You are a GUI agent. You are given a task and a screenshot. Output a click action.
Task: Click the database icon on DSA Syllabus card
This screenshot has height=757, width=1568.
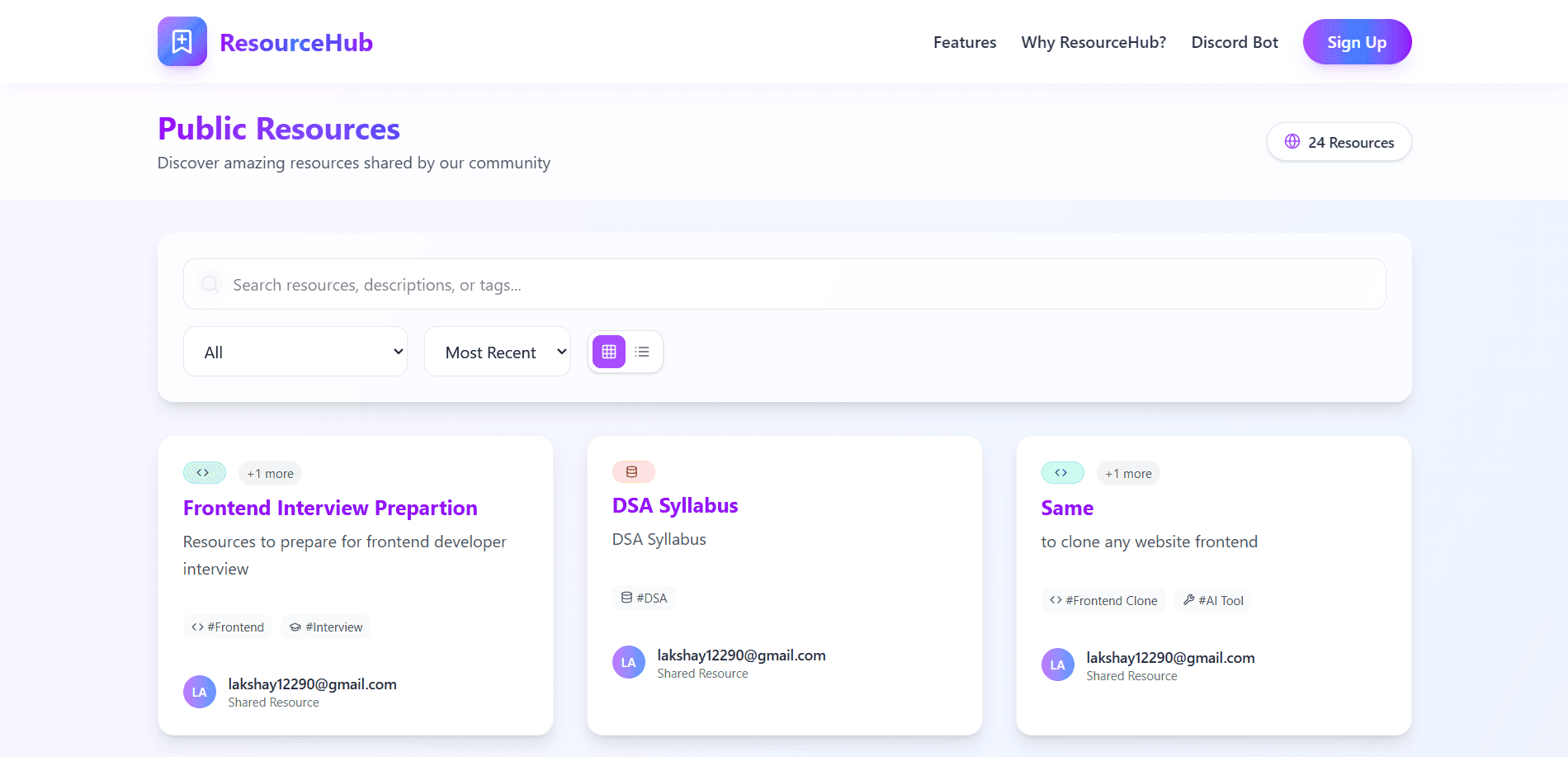[x=633, y=471]
